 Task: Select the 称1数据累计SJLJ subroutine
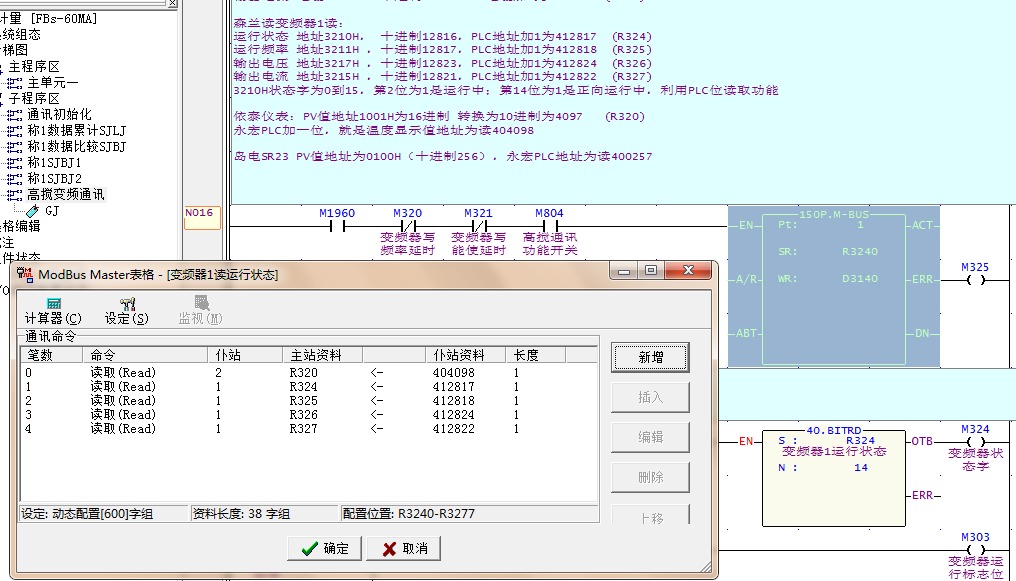76,131
